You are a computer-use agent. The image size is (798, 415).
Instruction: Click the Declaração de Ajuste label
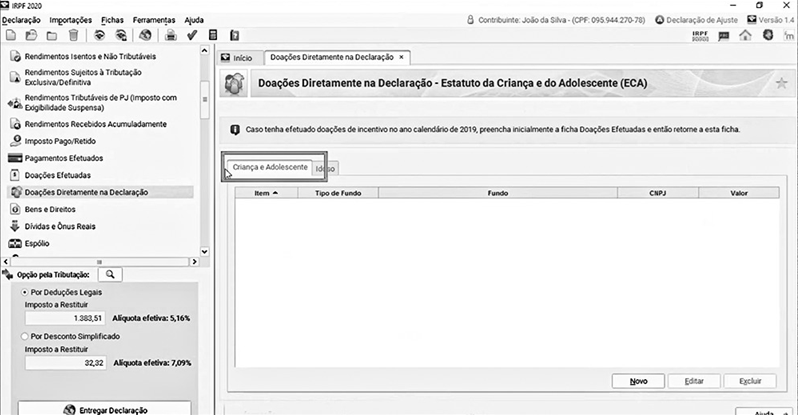(x=696, y=20)
